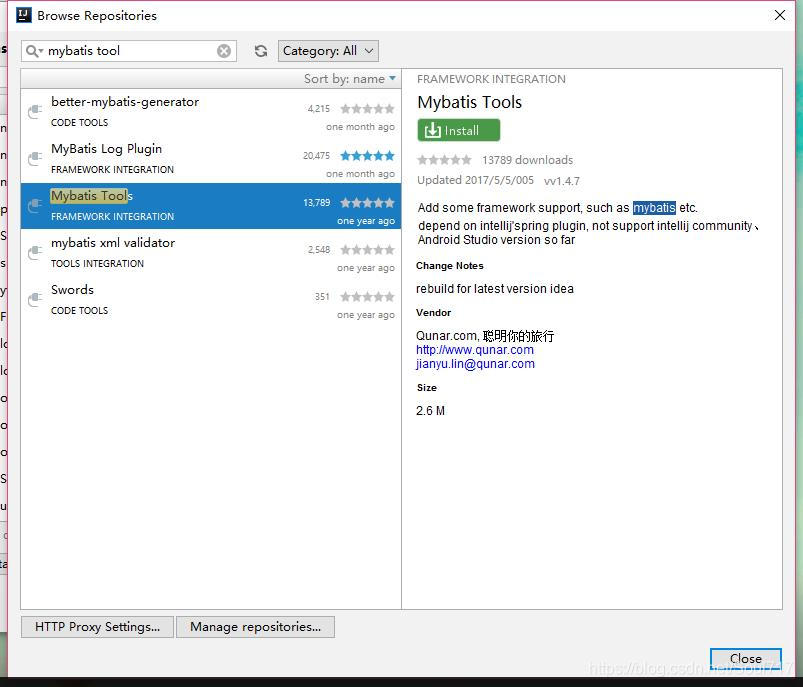Image resolution: width=803 pixels, height=687 pixels.
Task: Click the MyBatis Log Plugin plug icon
Action: [35, 158]
